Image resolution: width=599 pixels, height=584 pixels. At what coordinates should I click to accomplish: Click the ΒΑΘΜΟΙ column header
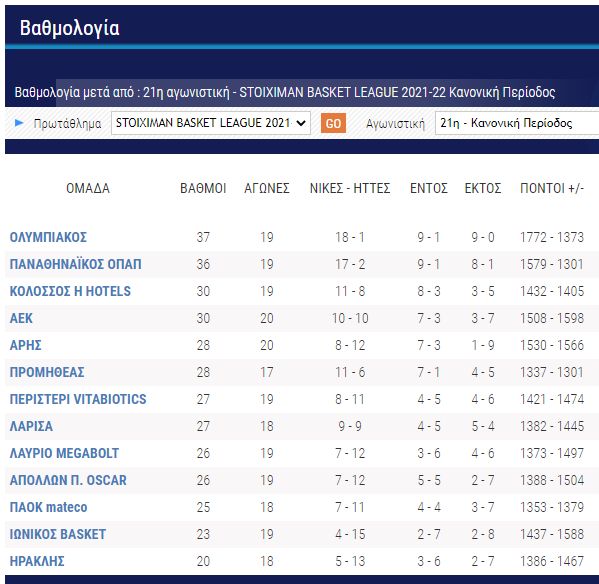(203, 188)
